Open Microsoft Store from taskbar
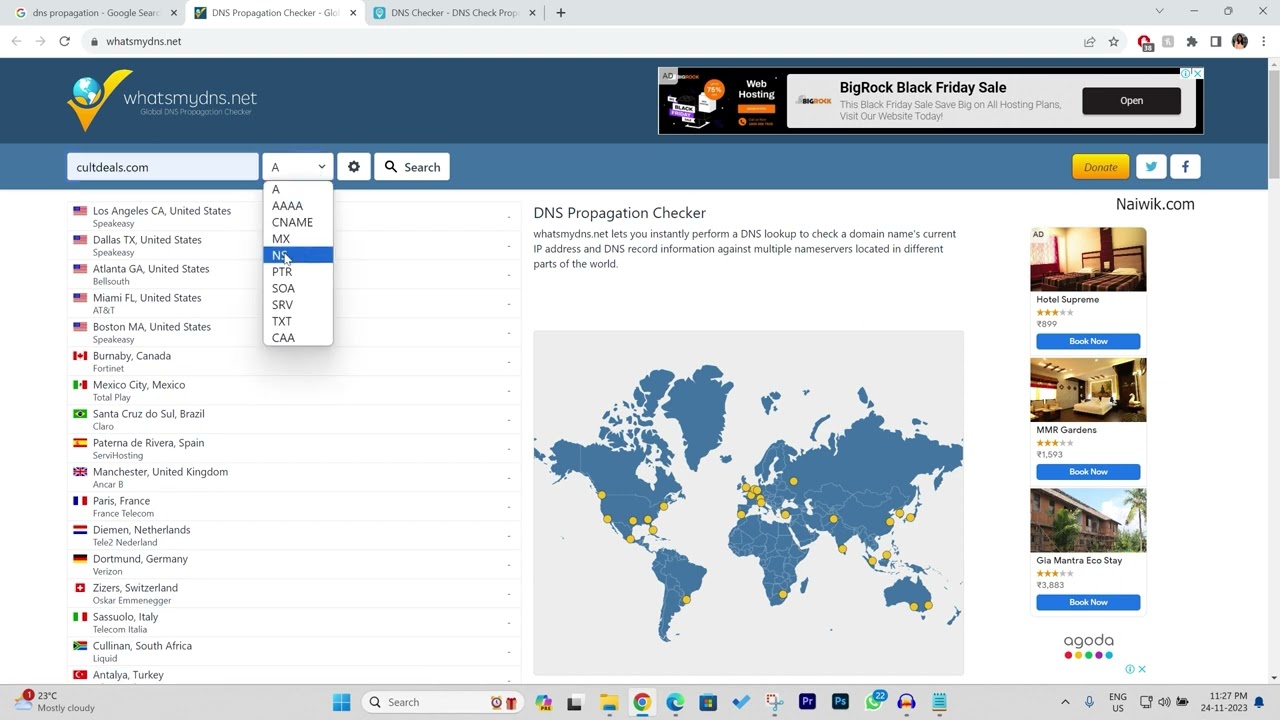Screen dimensions: 1280x720 (x=708, y=702)
